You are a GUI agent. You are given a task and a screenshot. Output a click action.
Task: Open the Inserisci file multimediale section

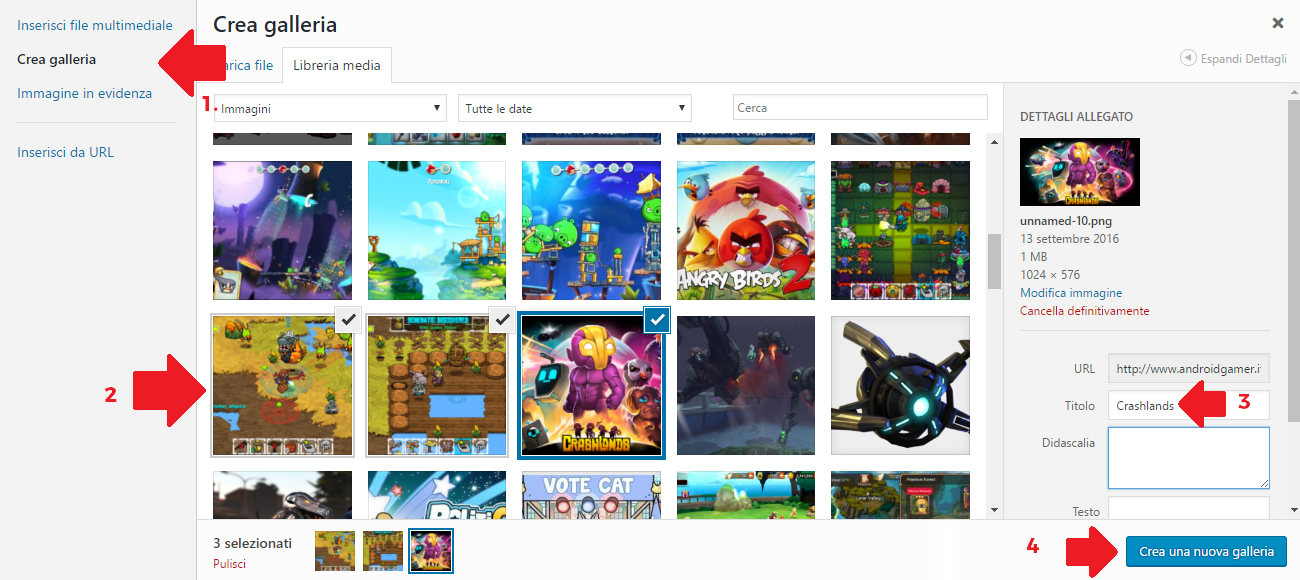95,25
